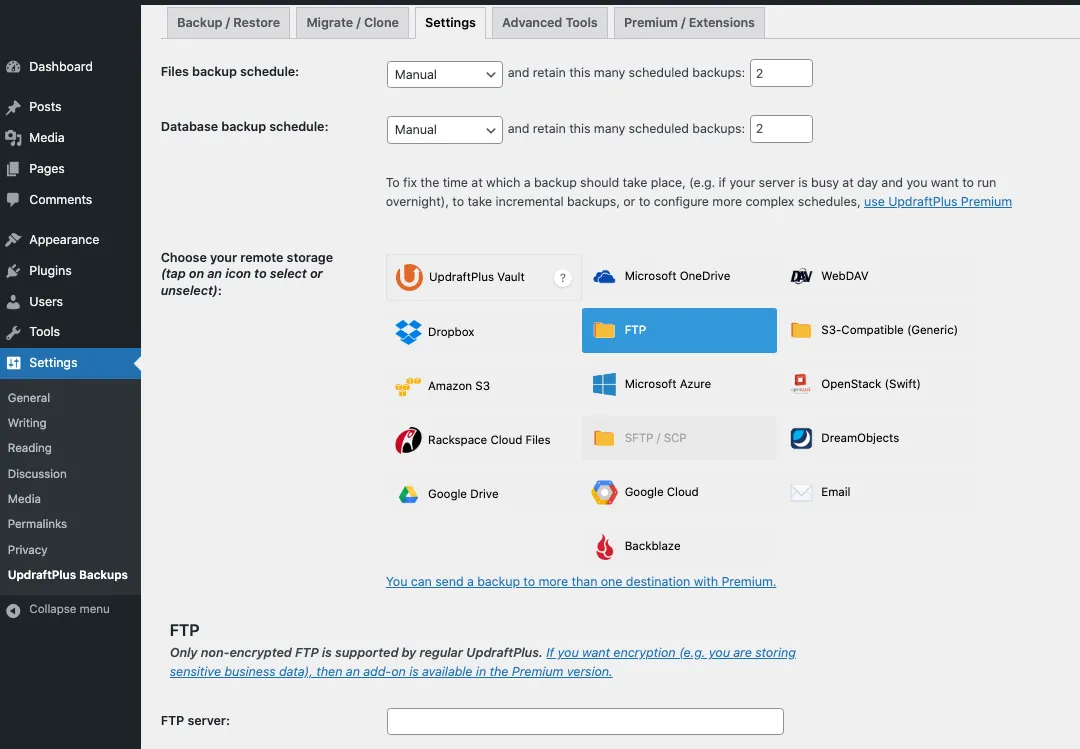The image size is (1080, 749).
Task: Click the UpdraftPlus Vault question mark help
Action: tap(563, 278)
